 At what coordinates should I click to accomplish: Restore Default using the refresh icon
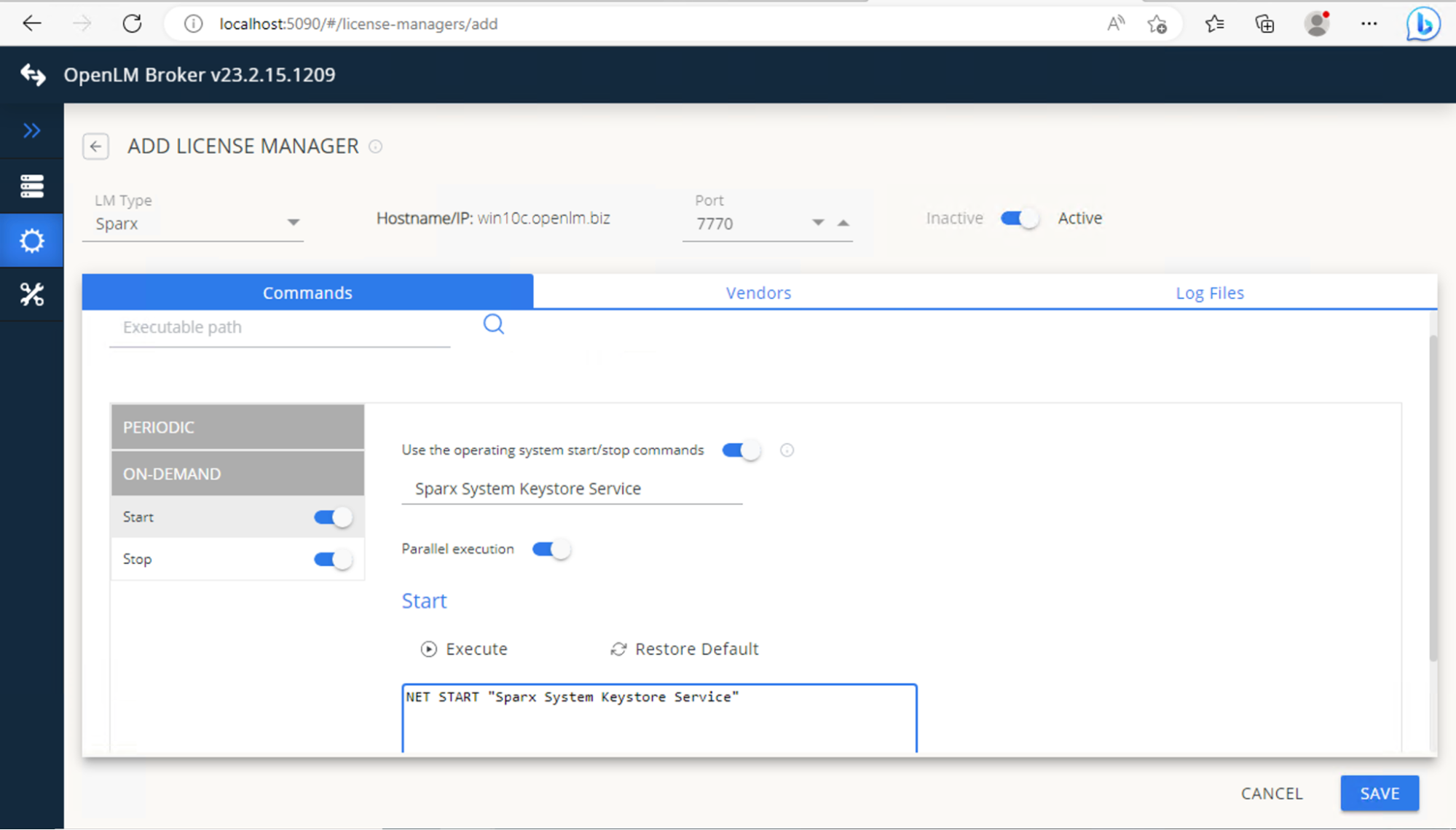point(618,649)
